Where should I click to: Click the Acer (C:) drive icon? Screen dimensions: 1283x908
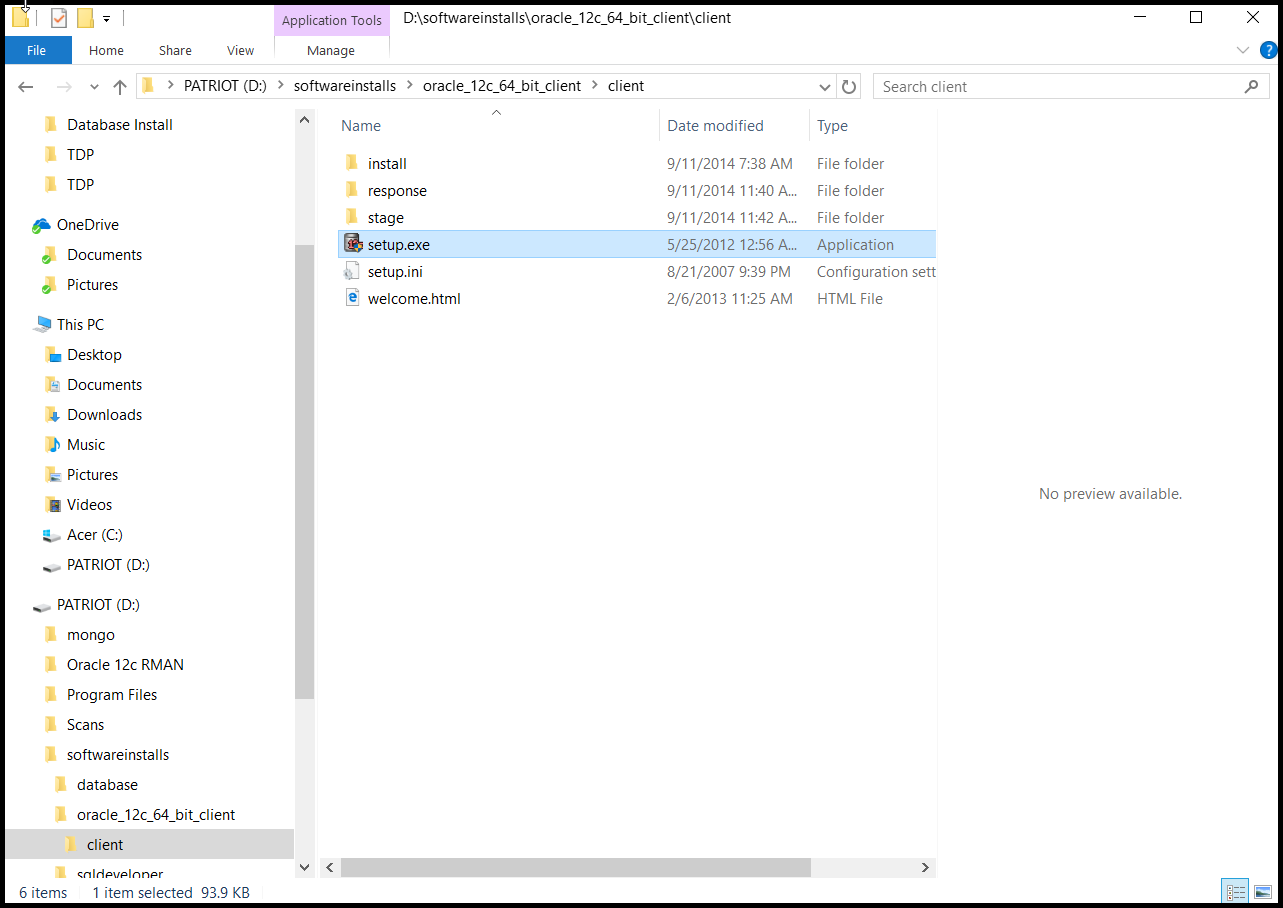coord(52,535)
